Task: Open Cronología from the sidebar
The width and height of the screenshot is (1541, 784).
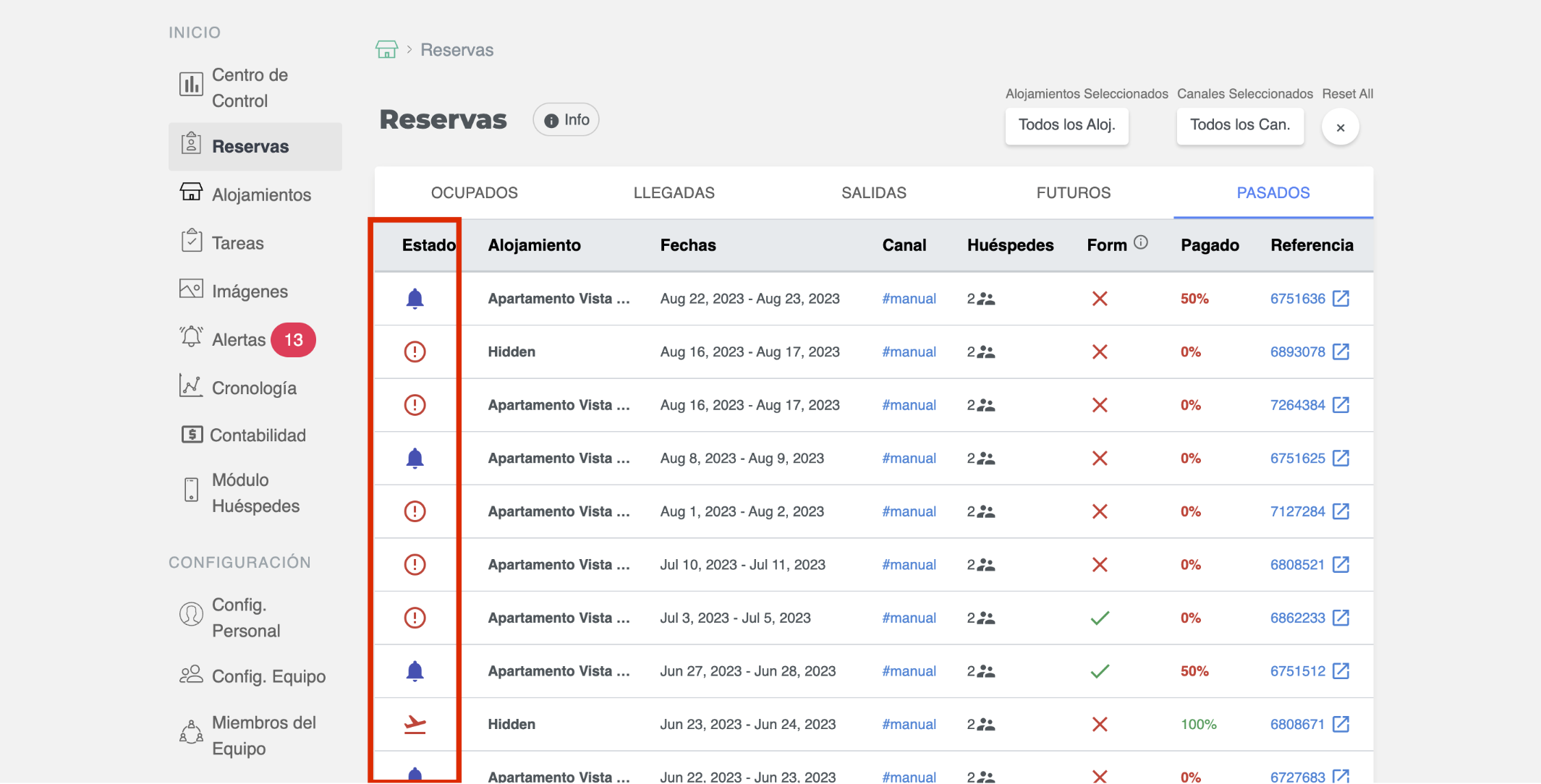Action: point(253,388)
